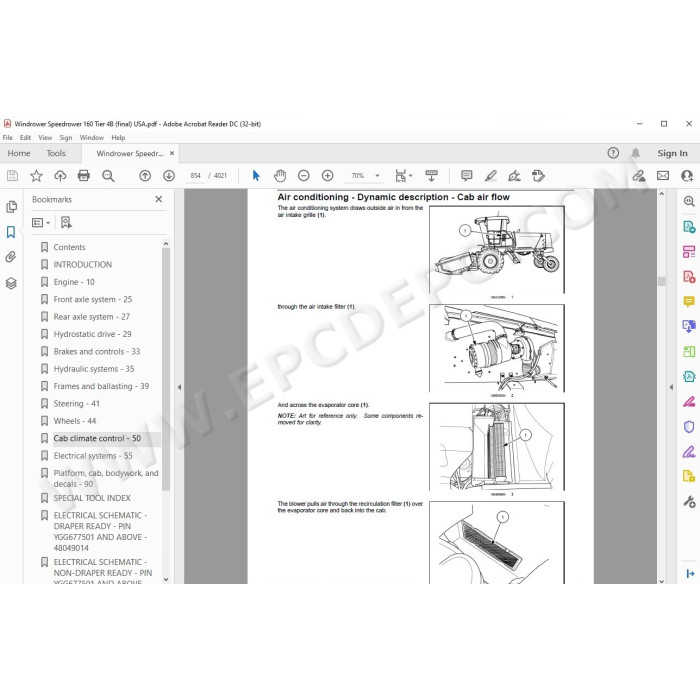Open the Protect shield tool
Viewport: 700px width, 700px height.
pos(689,427)
